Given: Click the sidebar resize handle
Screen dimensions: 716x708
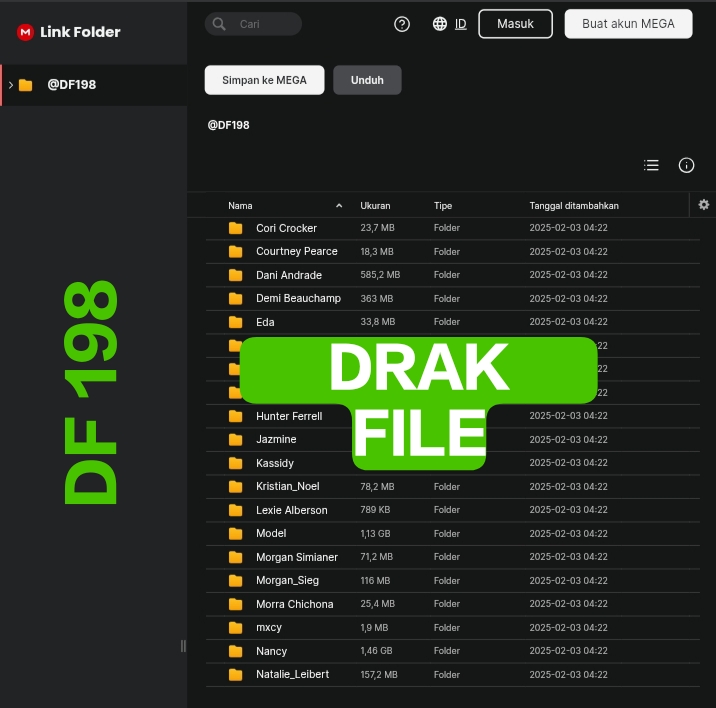Looking at the screenshot, I should [183, 646].
